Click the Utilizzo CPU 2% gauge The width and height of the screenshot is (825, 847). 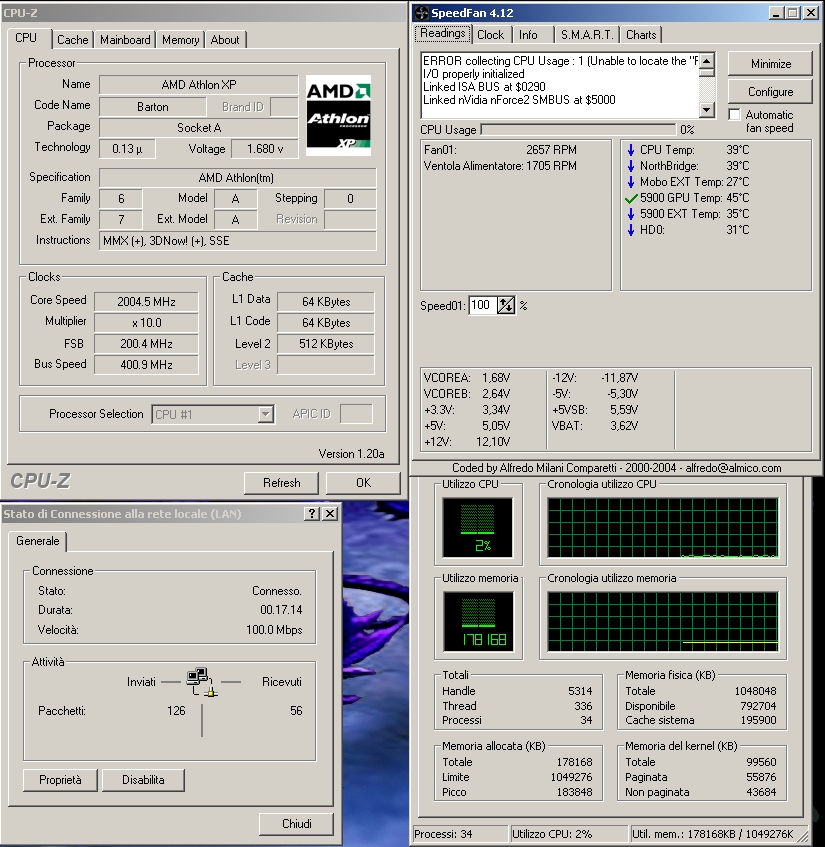478,527
